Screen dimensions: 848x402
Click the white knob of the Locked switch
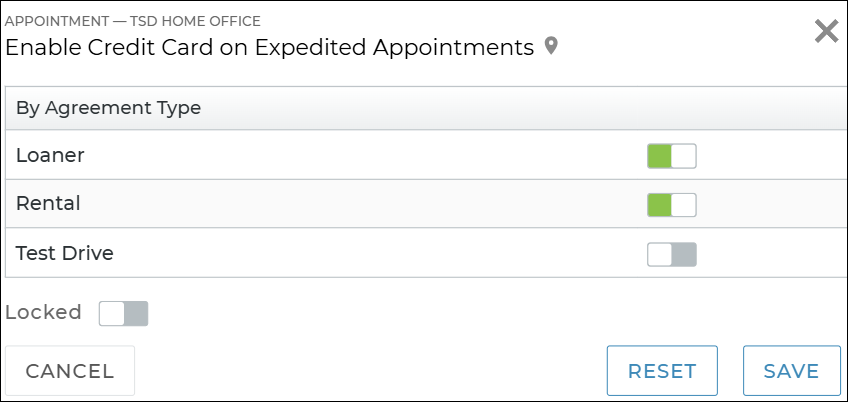coord(111,313)
